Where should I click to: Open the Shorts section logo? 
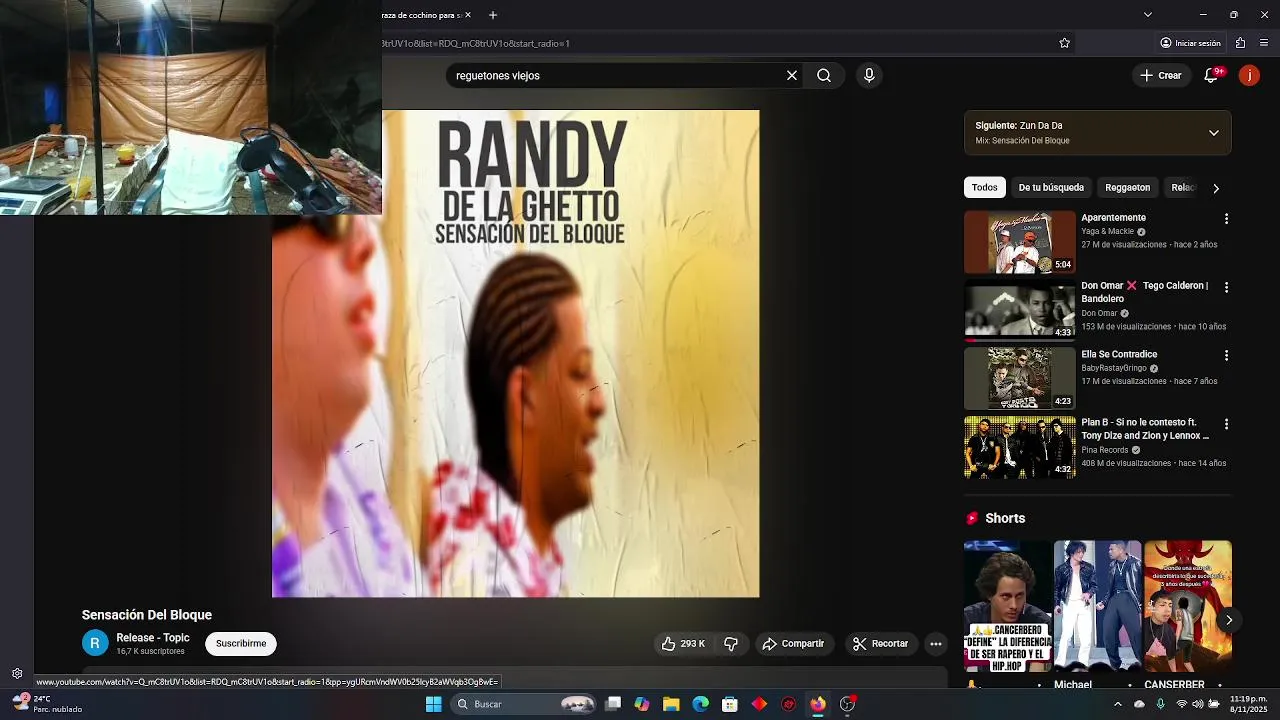[x=972, y=518]
